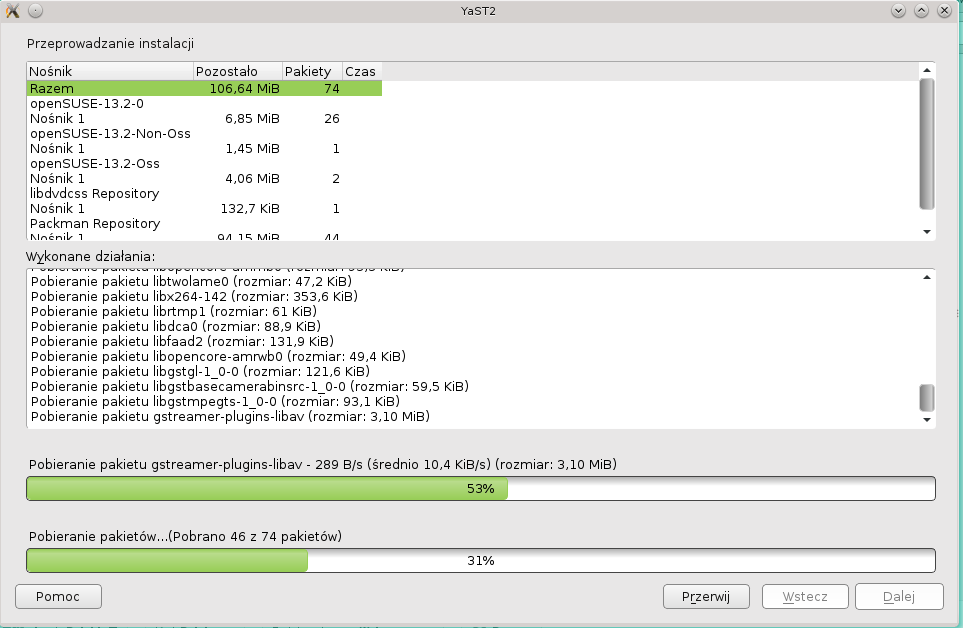
Task: Sort table by the Pozostało column header
Action: pyautogui.click(x=237, y=71)
